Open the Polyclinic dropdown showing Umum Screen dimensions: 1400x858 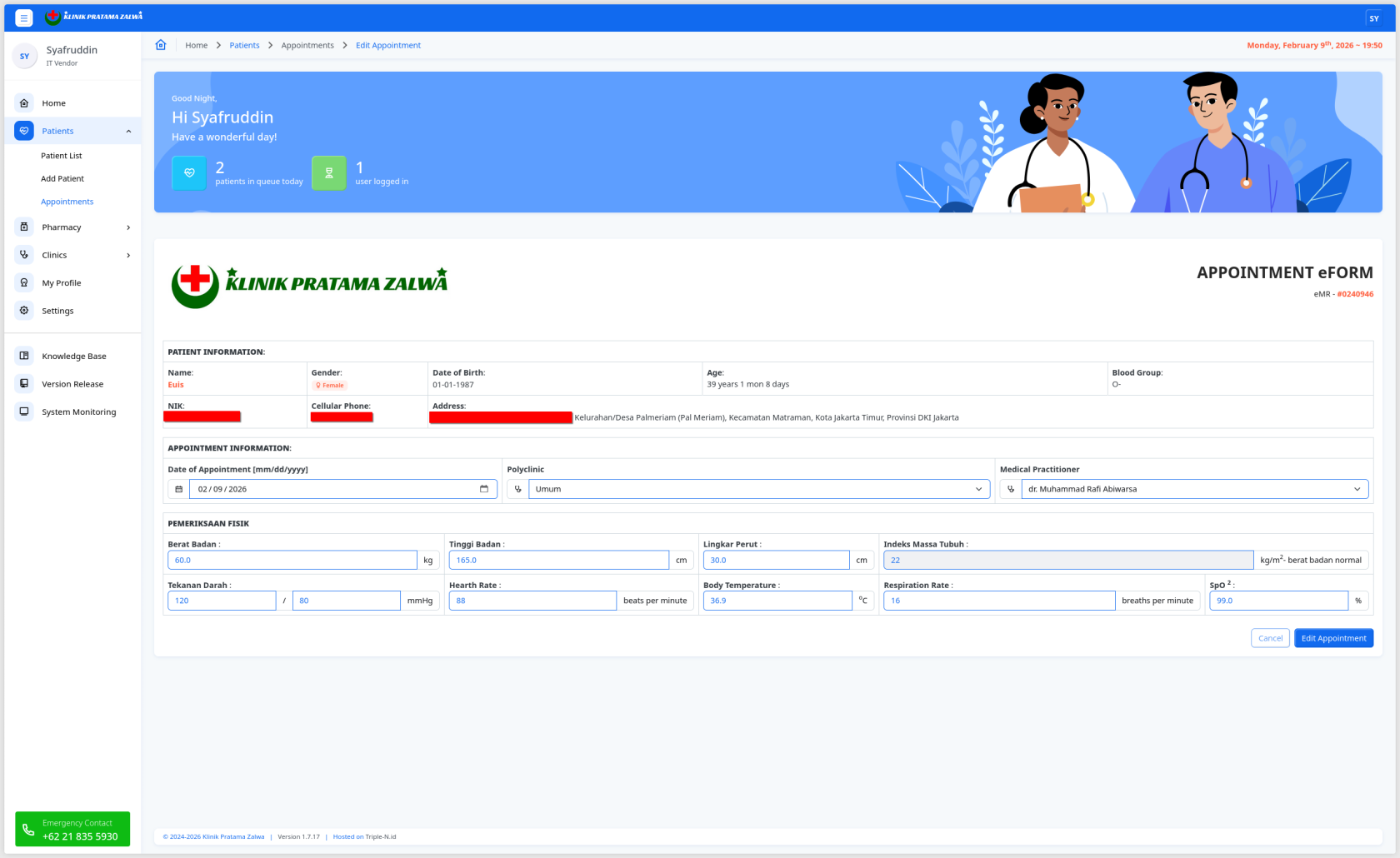click(758, 489)
